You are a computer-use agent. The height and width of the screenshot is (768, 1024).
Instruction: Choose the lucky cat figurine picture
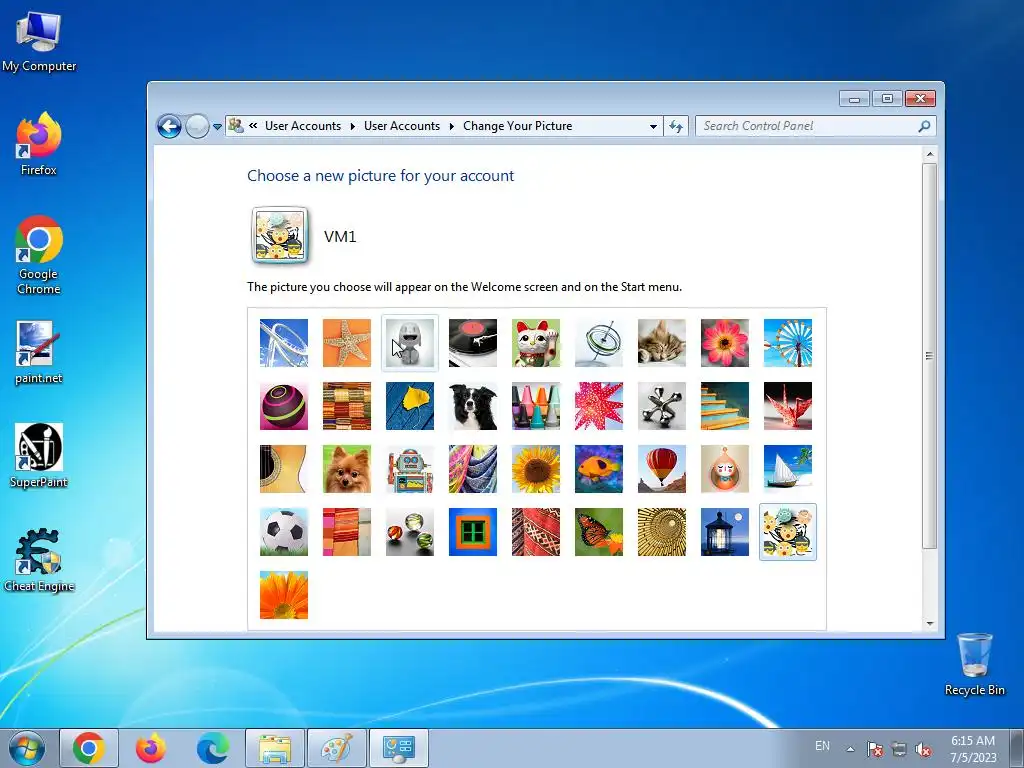click(x=536, y=343)
